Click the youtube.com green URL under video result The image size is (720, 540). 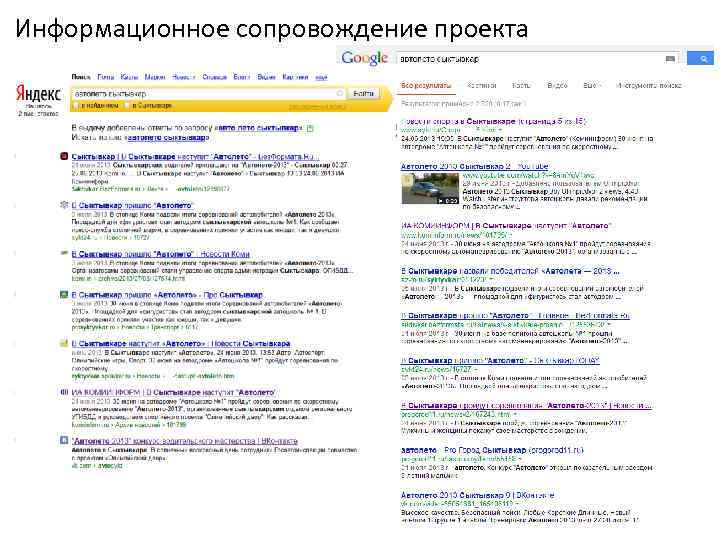click(529, 175)
